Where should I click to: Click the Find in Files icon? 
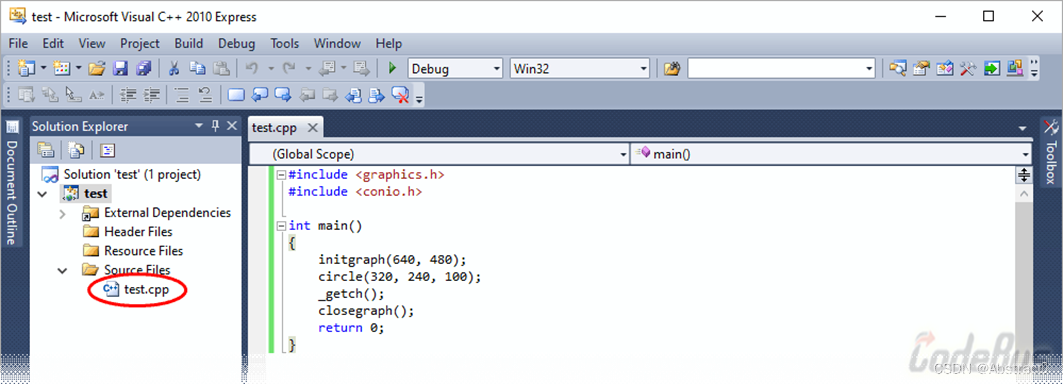pyautogui.click(x=671, y=69)
